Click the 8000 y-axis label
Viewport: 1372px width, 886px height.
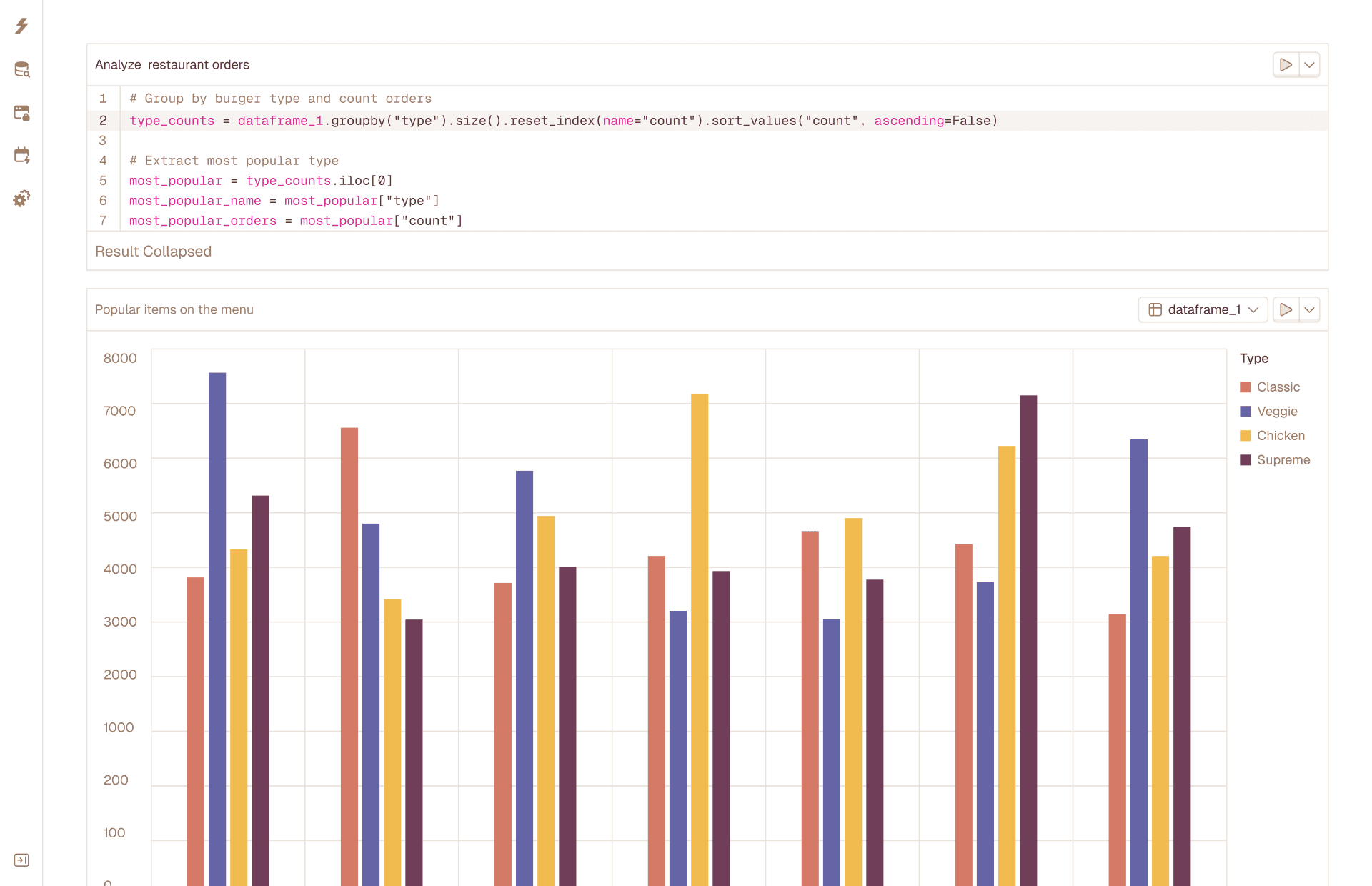tap(120, 358)
